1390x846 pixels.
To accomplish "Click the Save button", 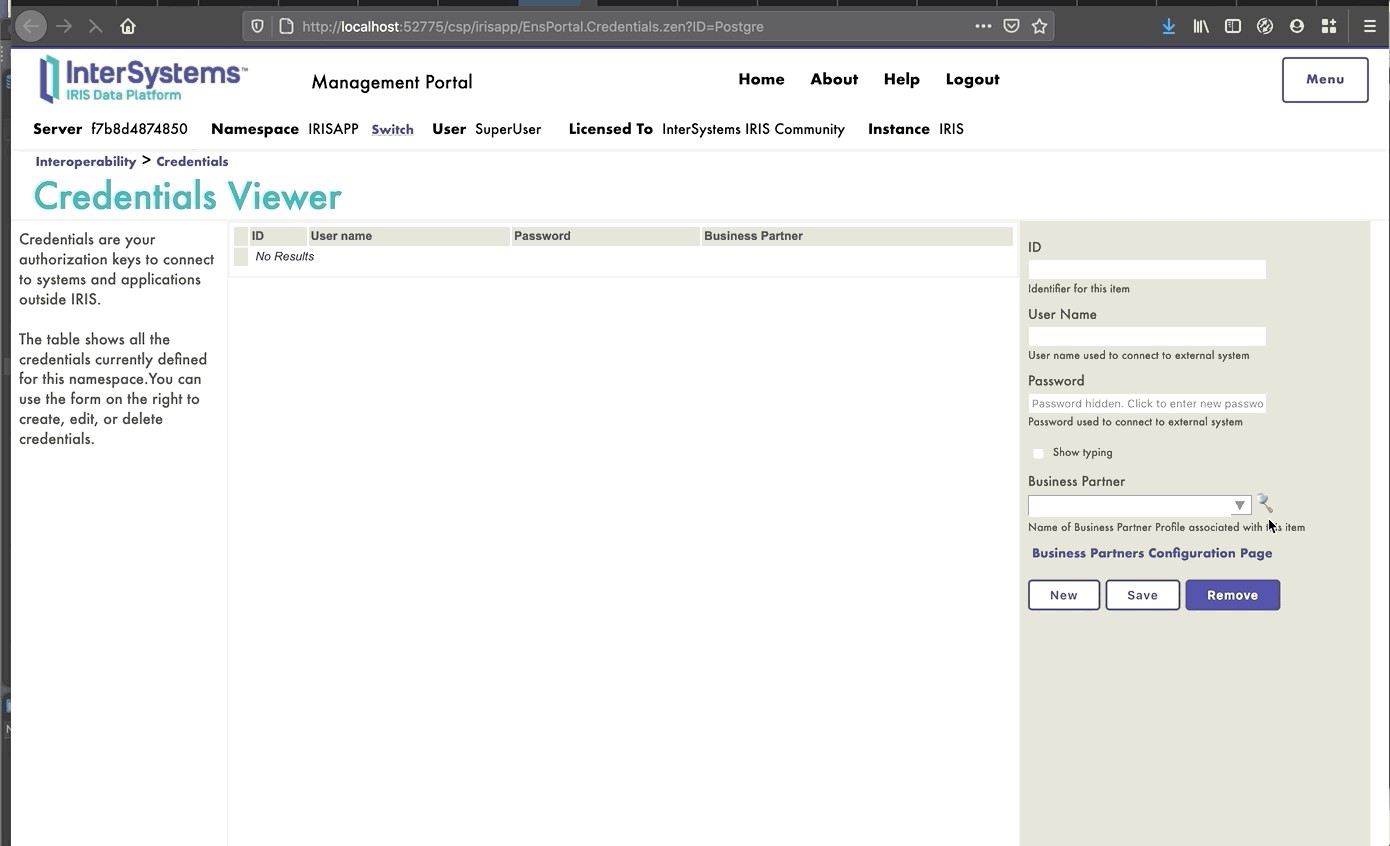I will 1142,595.
